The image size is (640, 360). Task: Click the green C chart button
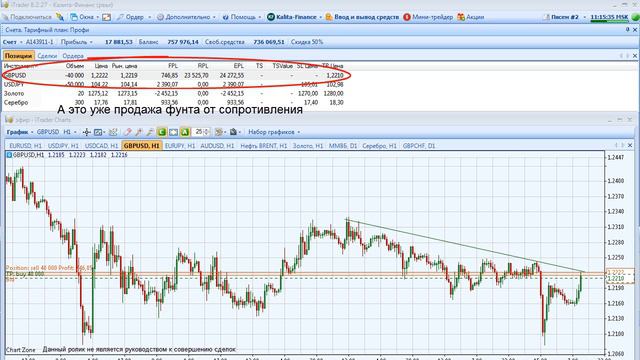coord(162,132)
